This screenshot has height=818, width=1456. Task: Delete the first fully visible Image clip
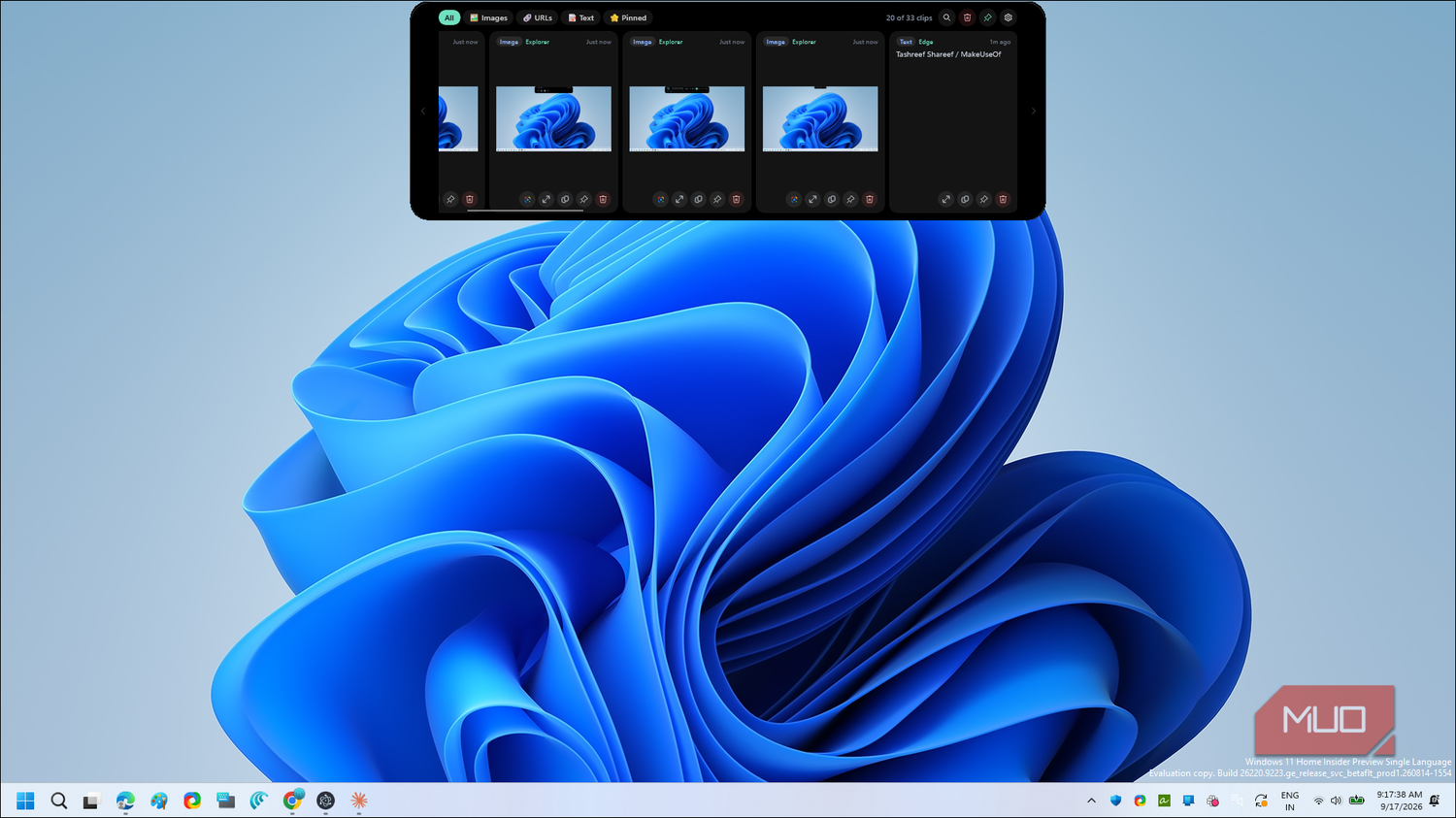click(603, 199)
